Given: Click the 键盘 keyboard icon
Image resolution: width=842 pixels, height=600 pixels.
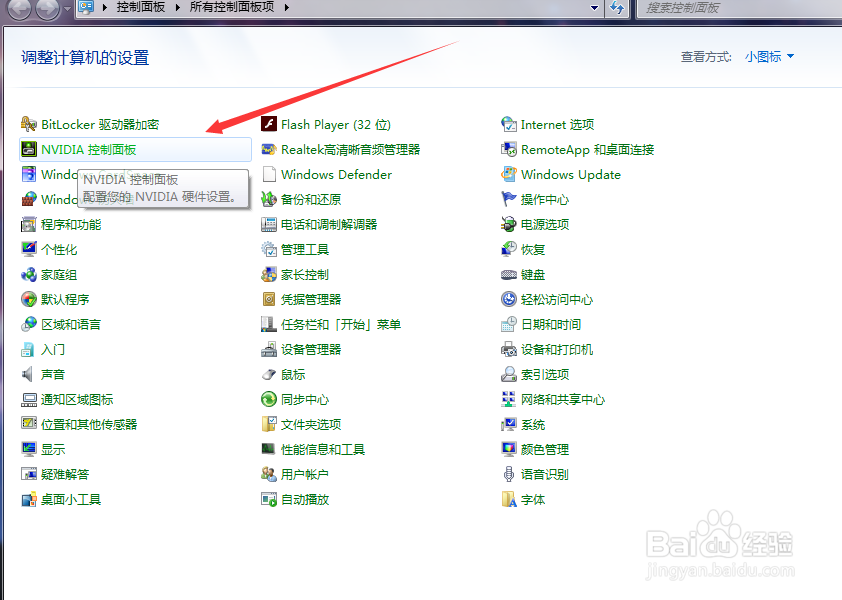Looking at the screenshot, I should click(509, 274).
